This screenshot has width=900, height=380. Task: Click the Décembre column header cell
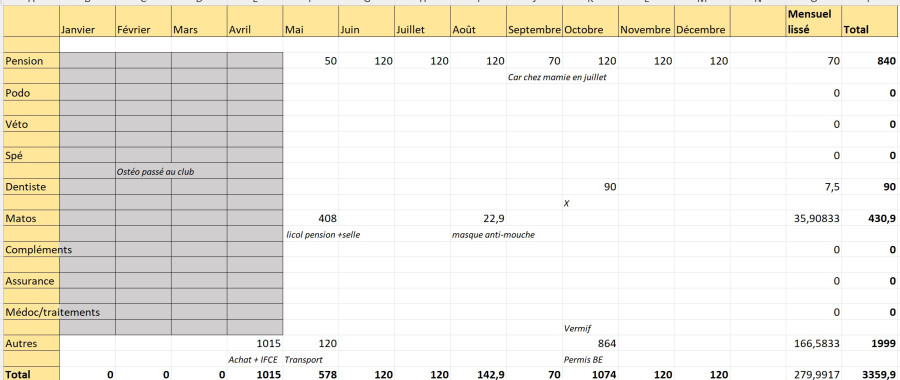pyautogui.click(x=702, y=22)
